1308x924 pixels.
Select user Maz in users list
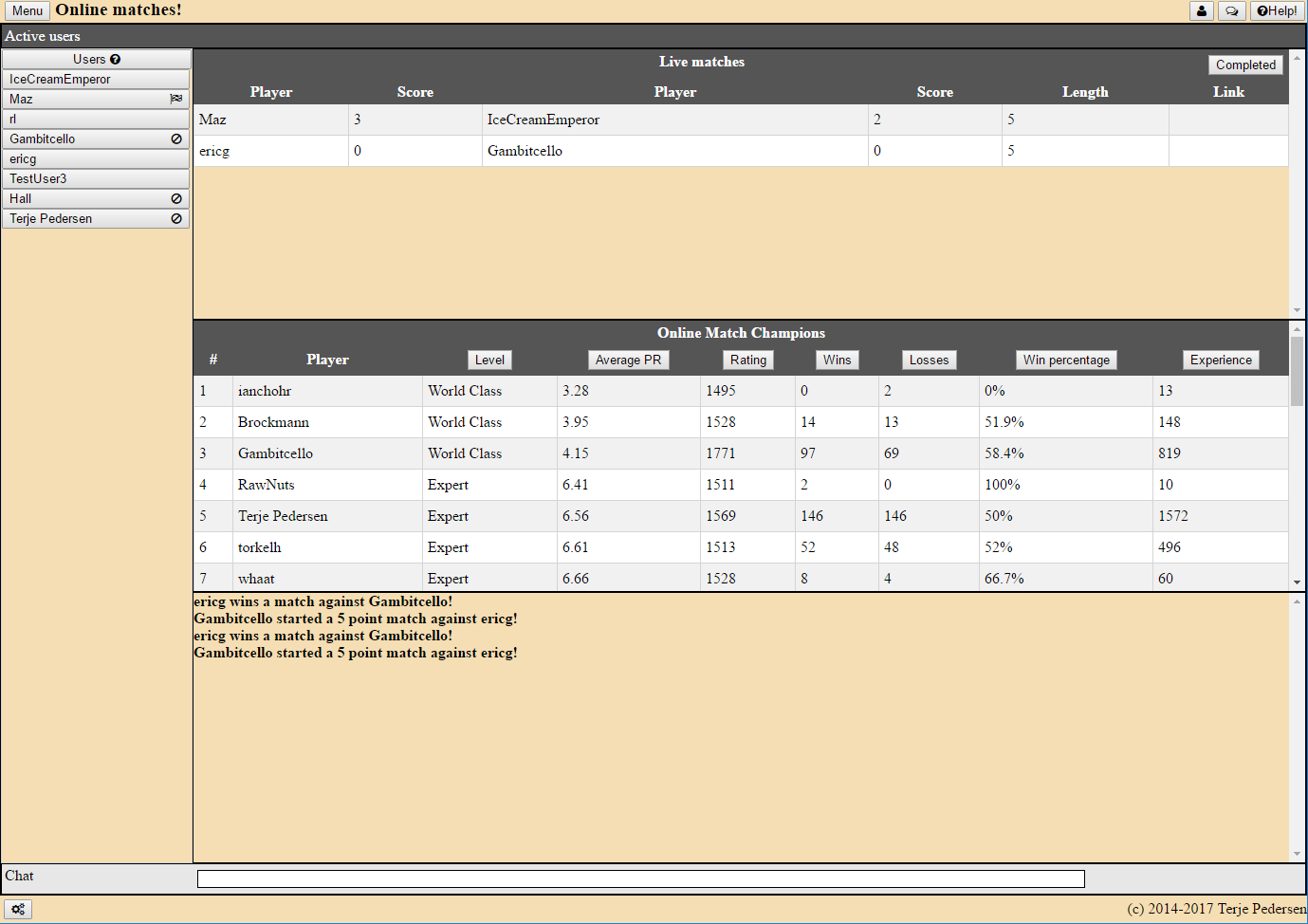tap(96, 99)
